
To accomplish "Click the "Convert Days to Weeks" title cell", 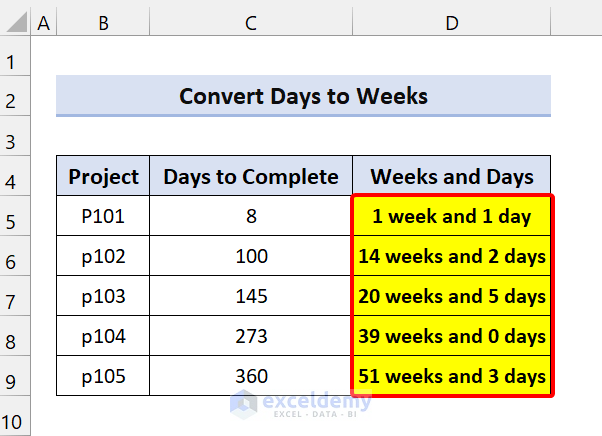I will 303,96.
